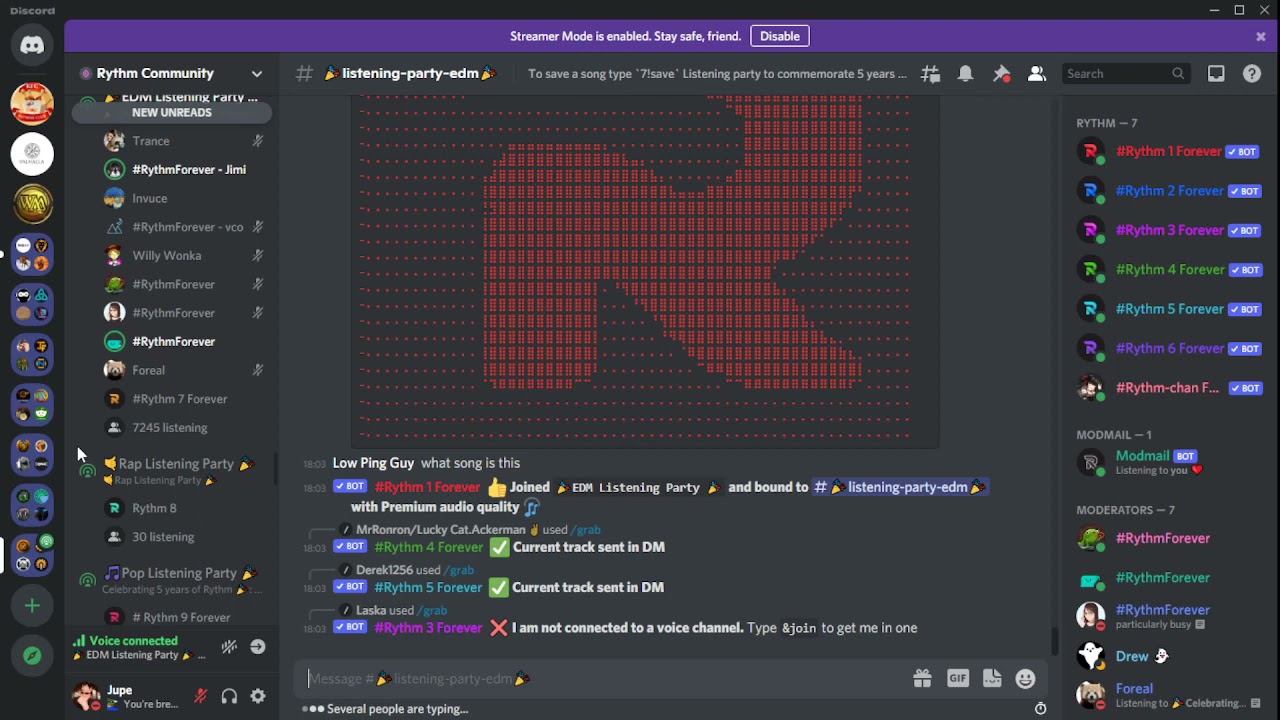Open notification settings bell icon
This screenshot has width=1280, height=720.
965,73
